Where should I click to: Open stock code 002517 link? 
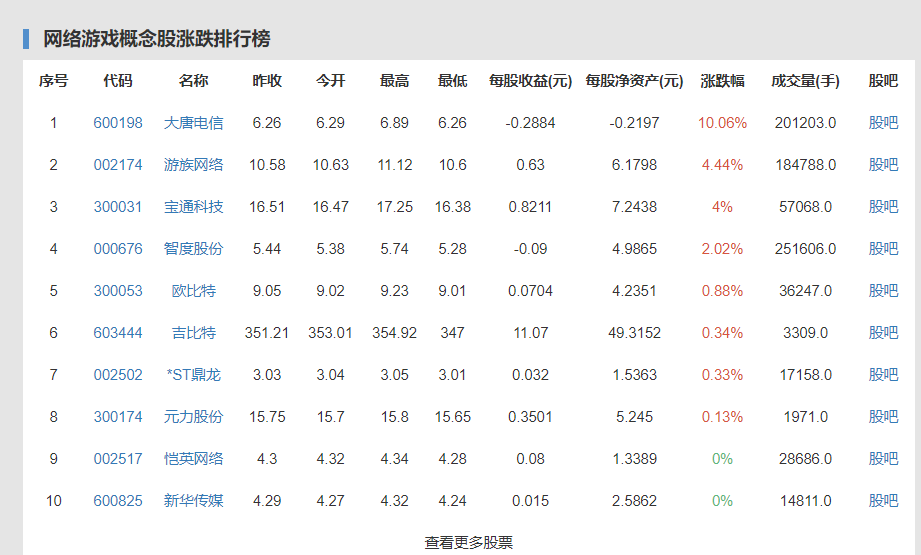(x=118, y=459)
